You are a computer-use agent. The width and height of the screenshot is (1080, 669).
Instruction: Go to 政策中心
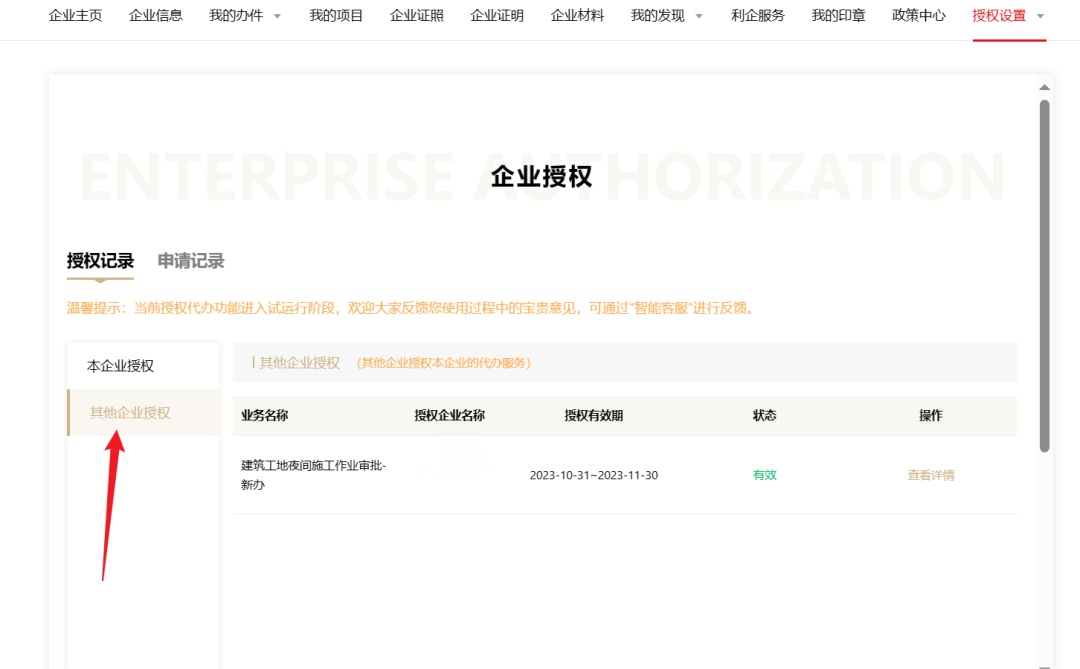[x=918, y=16]
